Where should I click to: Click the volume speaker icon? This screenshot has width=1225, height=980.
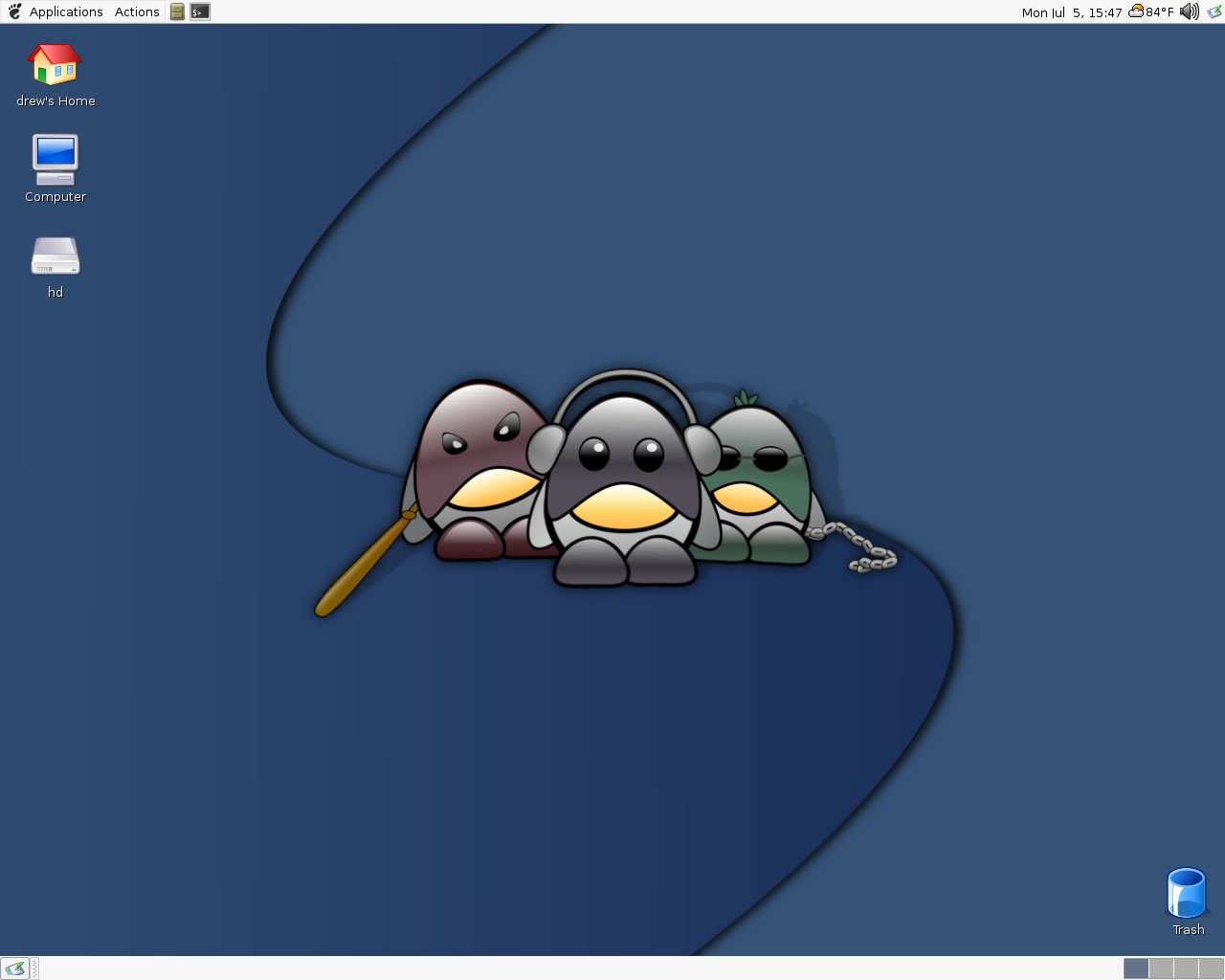1189,11
